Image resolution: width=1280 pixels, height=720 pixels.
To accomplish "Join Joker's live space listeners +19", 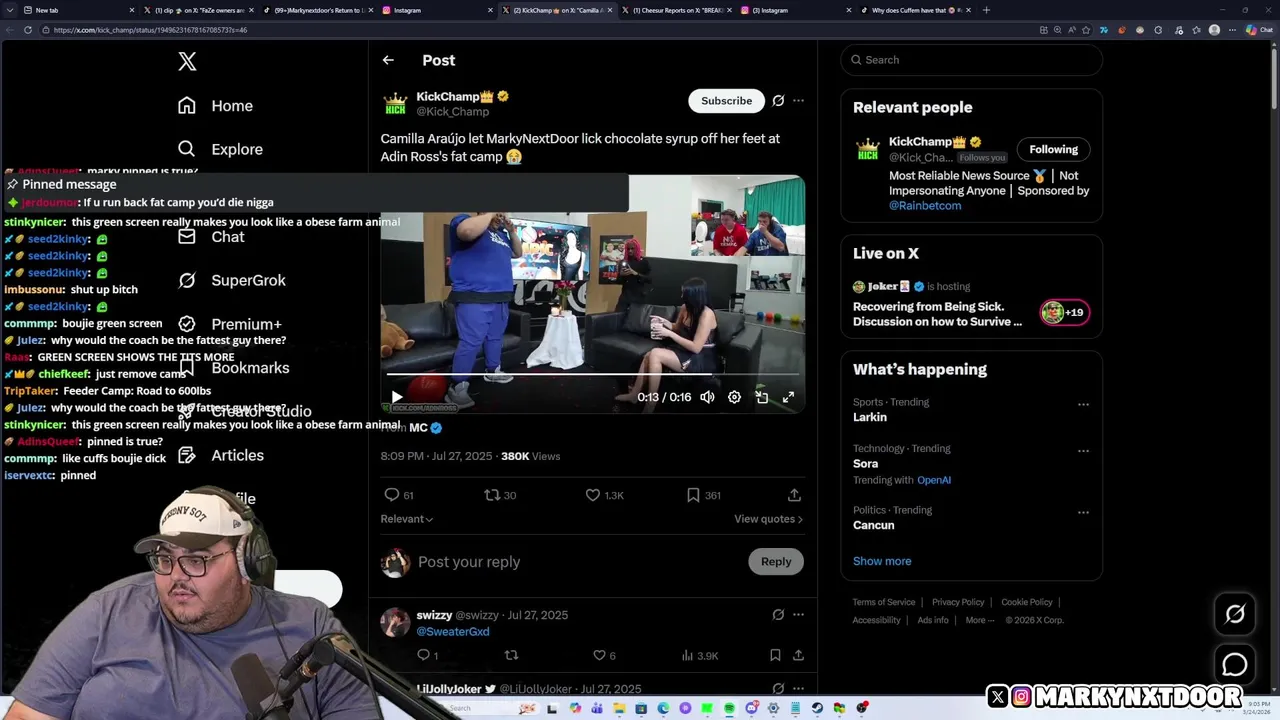I will (x=1064, y=312).
